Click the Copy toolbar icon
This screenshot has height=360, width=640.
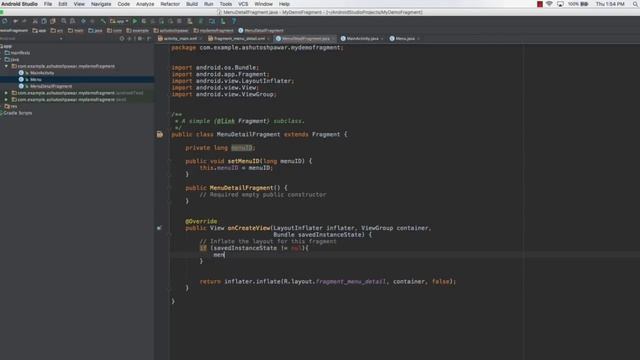[44, 21]
